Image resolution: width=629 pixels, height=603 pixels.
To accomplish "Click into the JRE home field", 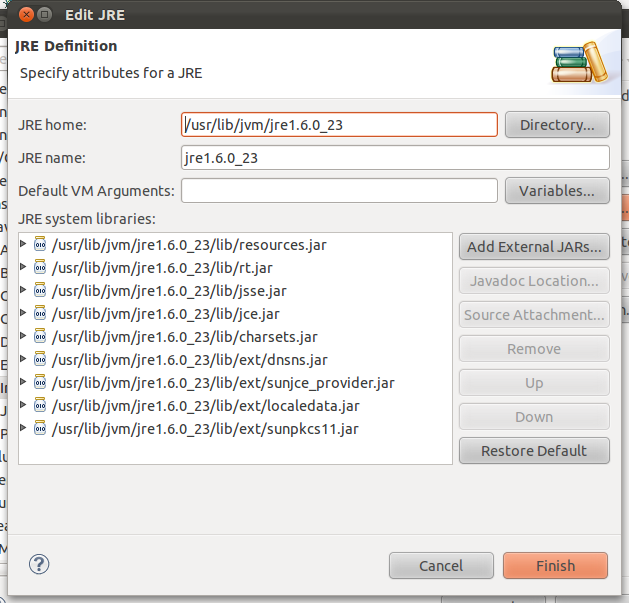I will [340, 125].
